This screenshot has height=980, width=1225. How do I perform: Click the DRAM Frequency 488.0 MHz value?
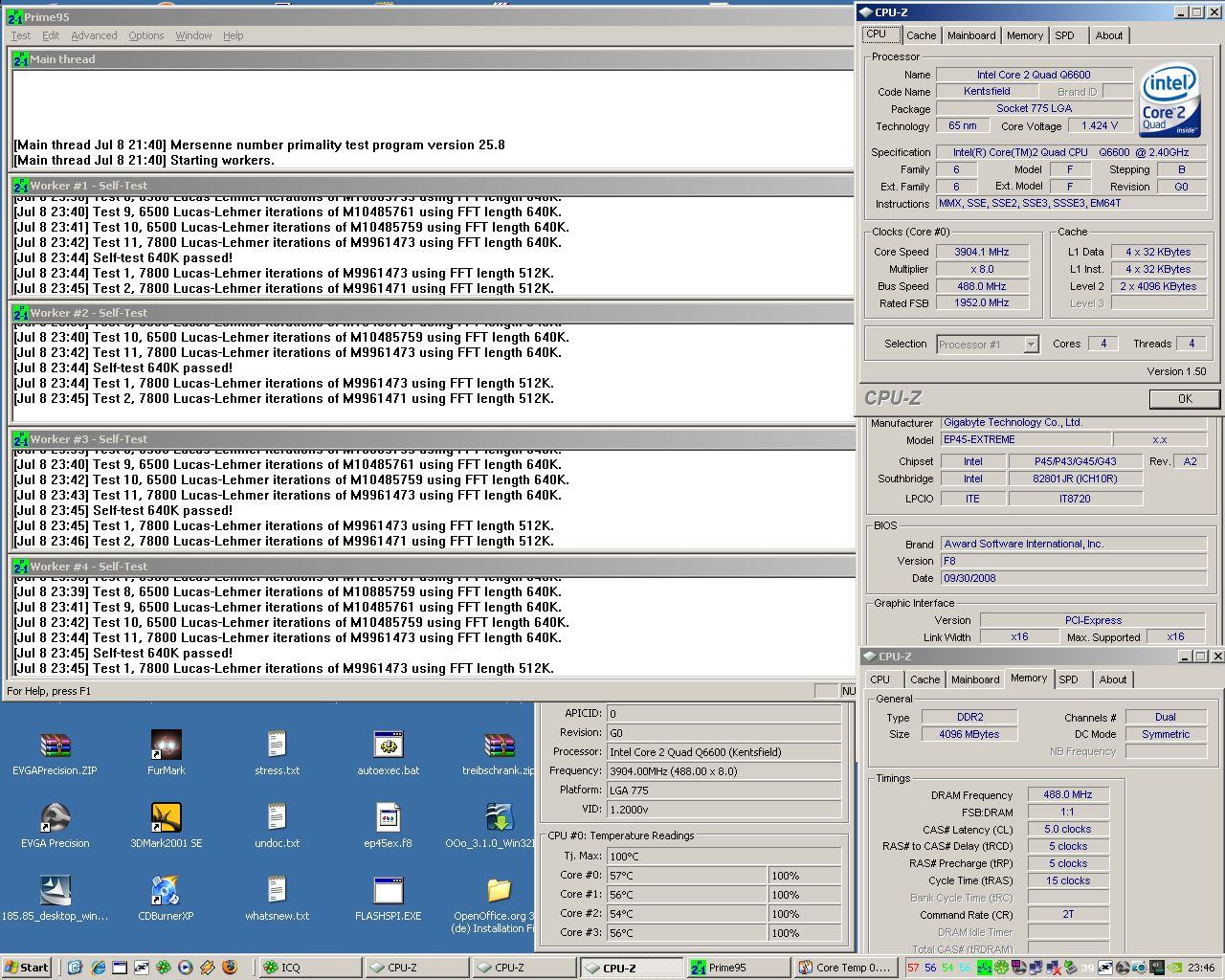pos(1068,794)
